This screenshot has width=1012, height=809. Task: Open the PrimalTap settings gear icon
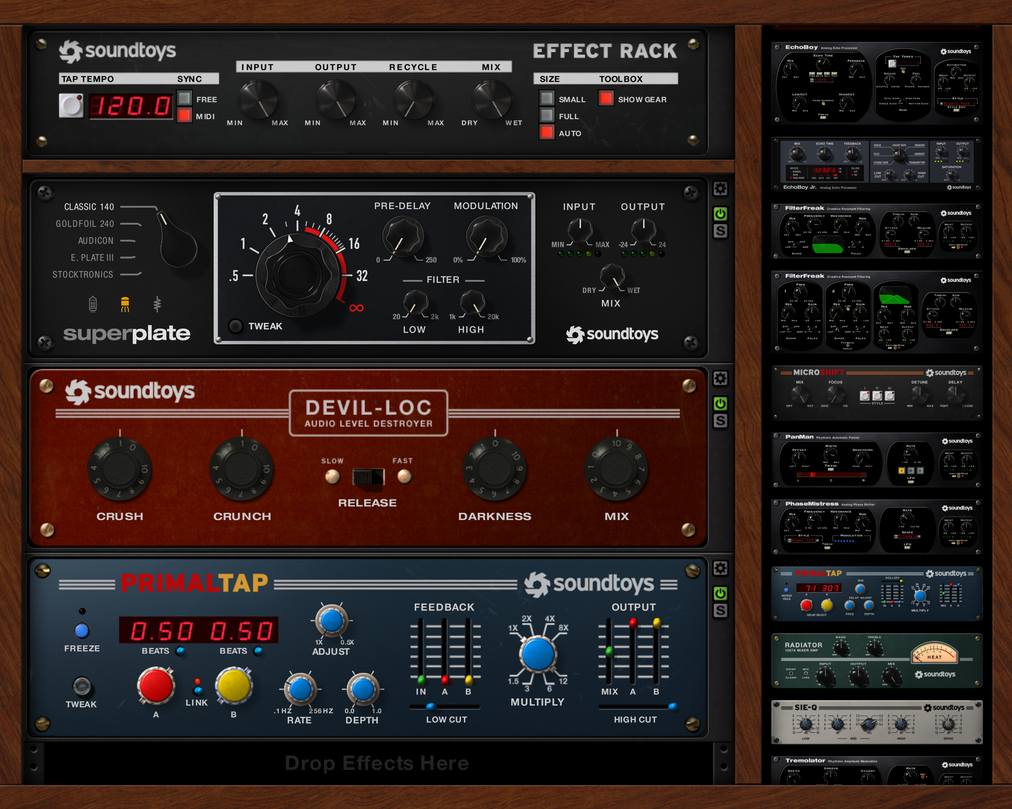click(720, 568)
